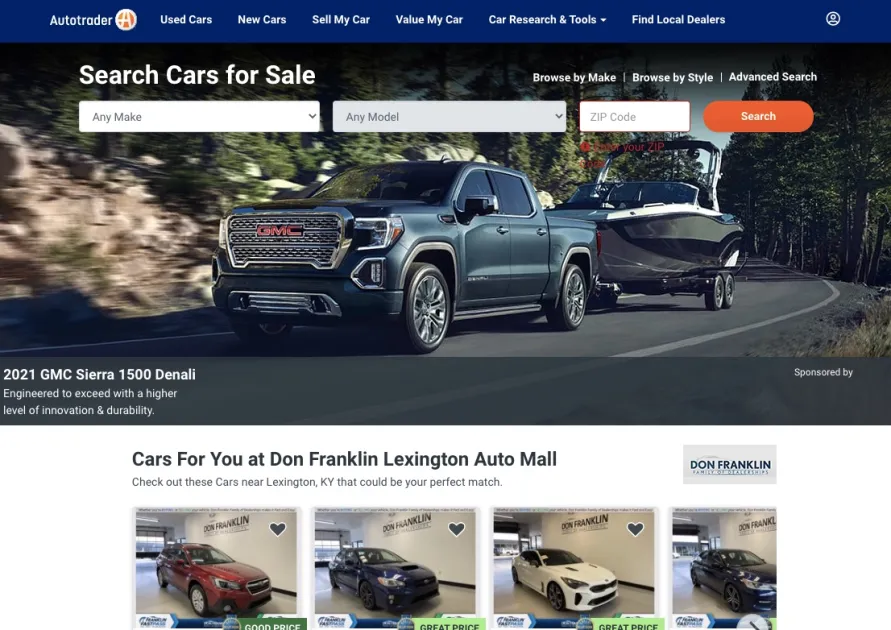Open the Browse by Style link
Screen dimensions: 891x630
pos(672,77)
